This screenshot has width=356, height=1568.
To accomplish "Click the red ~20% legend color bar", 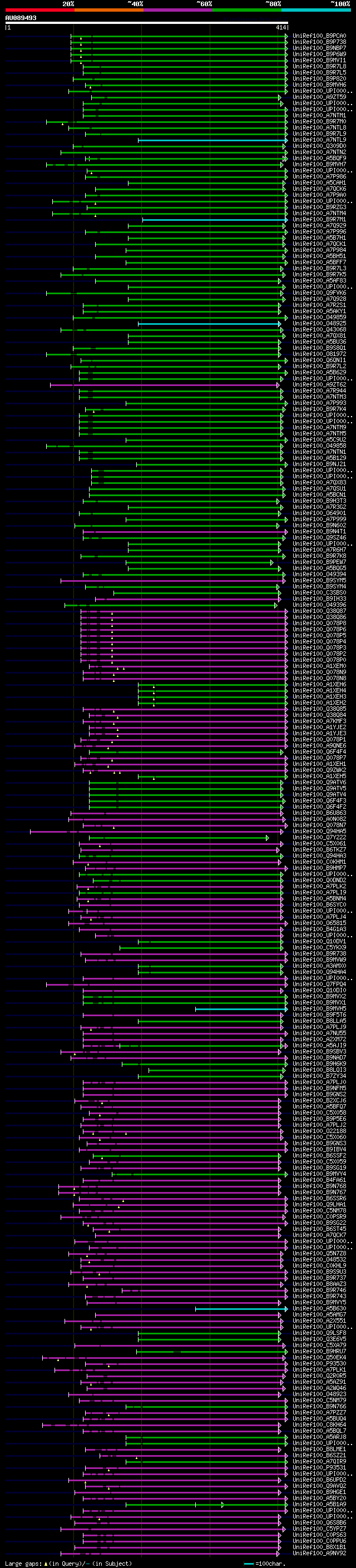I will [x=39, y=10].
